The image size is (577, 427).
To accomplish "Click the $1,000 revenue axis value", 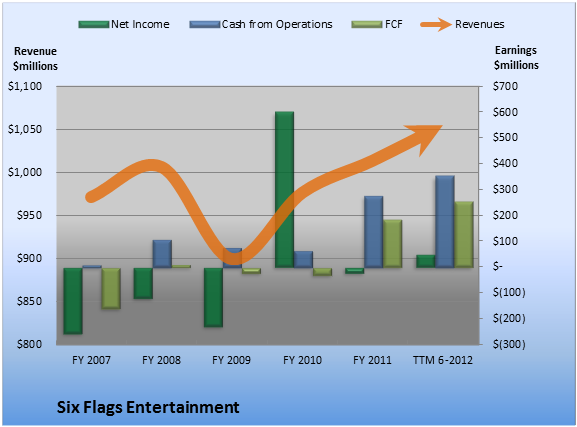I will [x=25, y=172].
